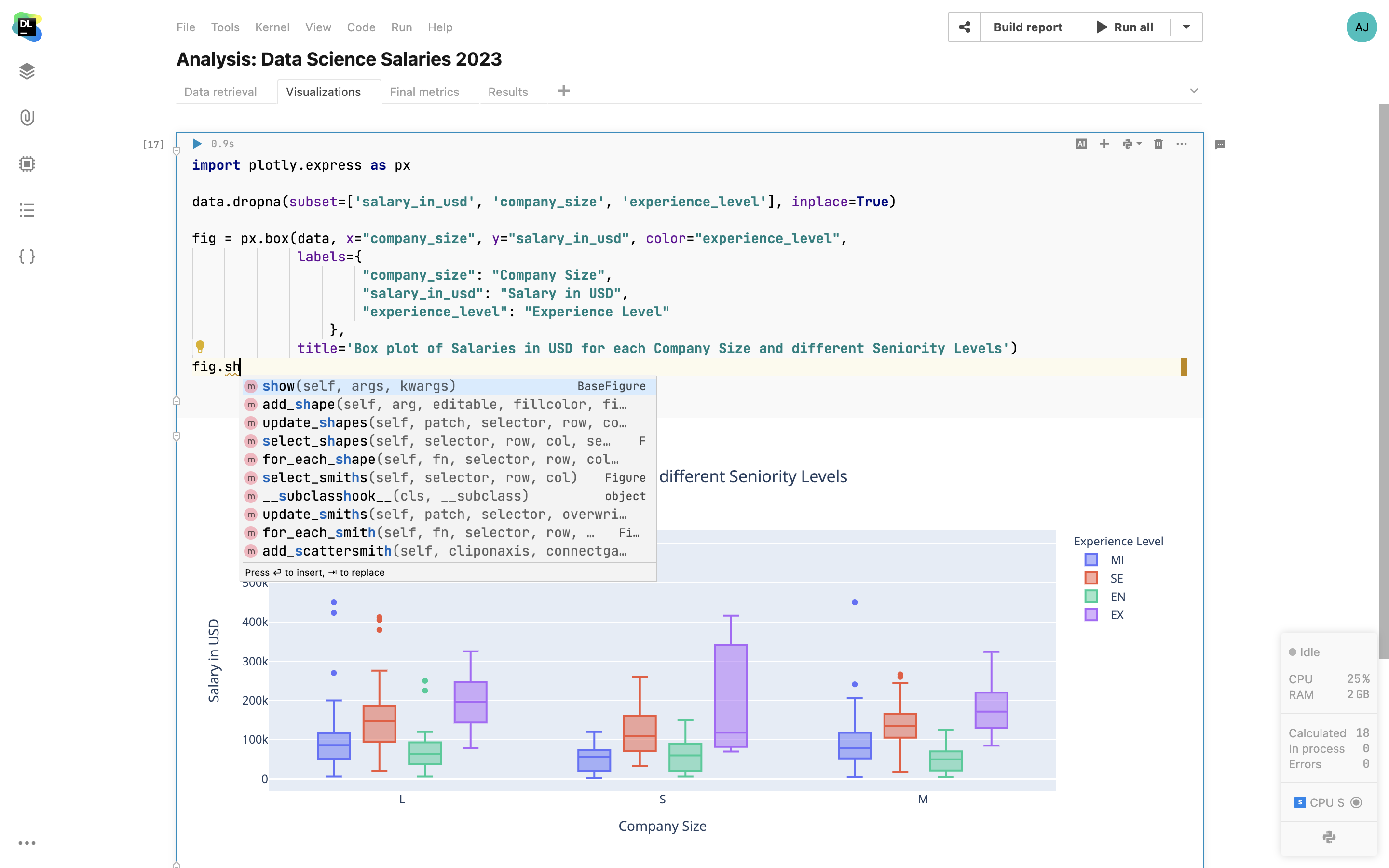Image resolution: width=1389 pixels, height=868 pixels.
Task: Click the share icon next to Build report
Action: [x=964, y=27]
